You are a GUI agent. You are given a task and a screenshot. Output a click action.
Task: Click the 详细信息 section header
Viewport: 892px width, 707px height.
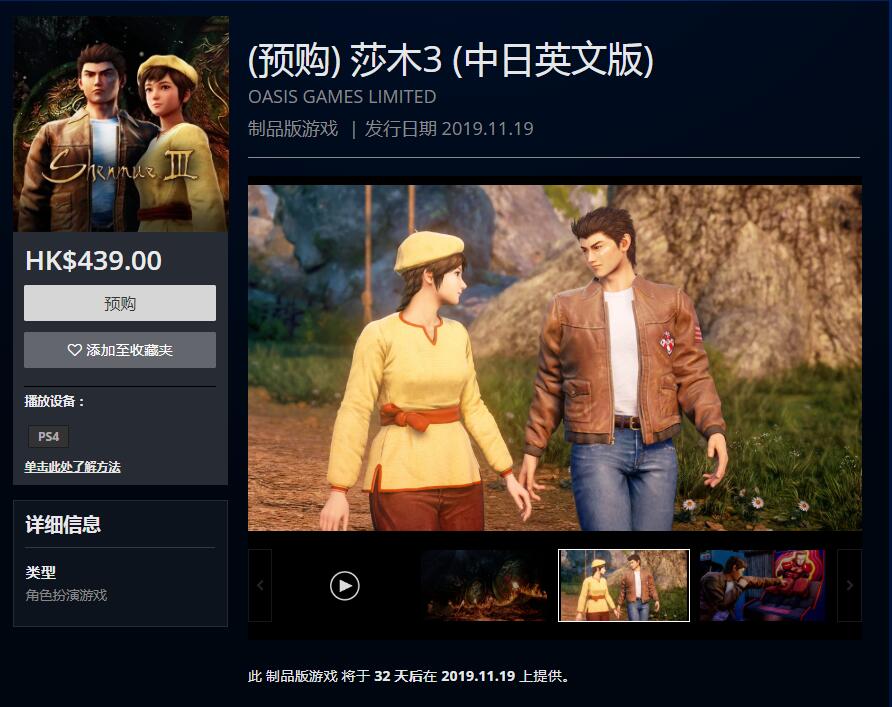pyautogui.click(x=63, y=524)
